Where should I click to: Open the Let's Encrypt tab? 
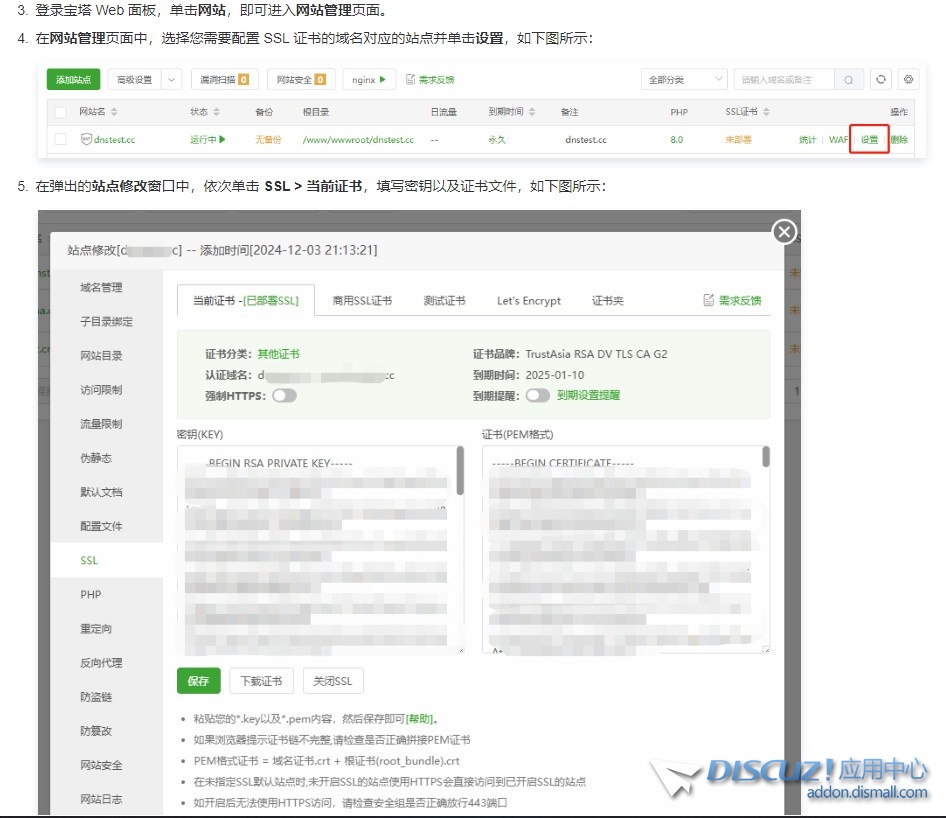point(529,300)
